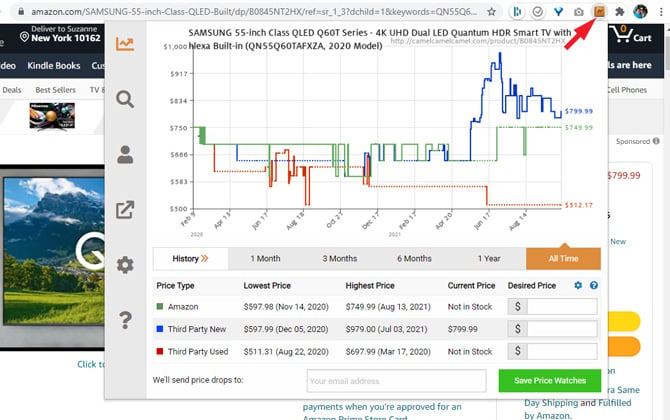Click the Camelizer extension icon in toolbar
The height and width of the screenshot is (420, 670).
tap(599, 11)
